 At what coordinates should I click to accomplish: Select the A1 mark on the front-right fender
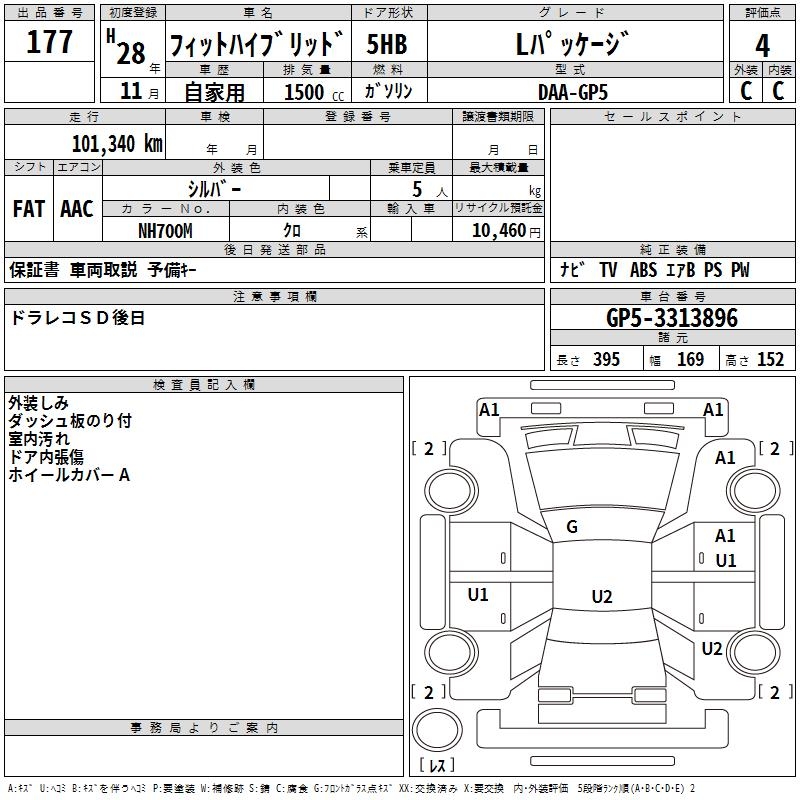click(725, 457)
